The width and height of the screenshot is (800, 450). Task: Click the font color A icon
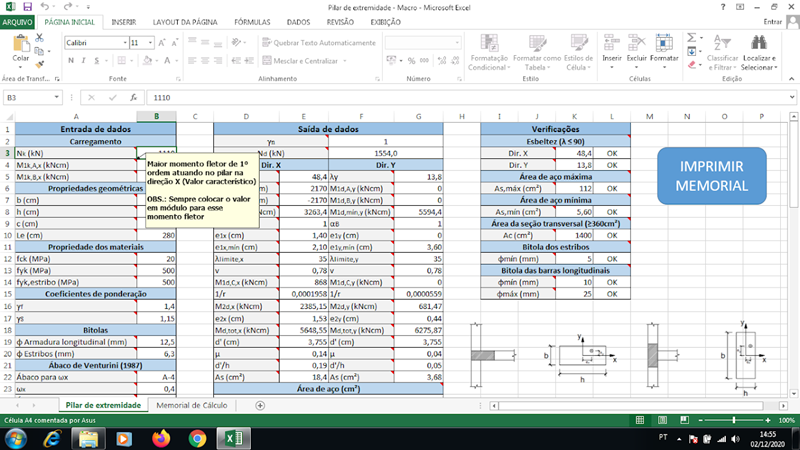pyautogui.click(x=167, y=61)
